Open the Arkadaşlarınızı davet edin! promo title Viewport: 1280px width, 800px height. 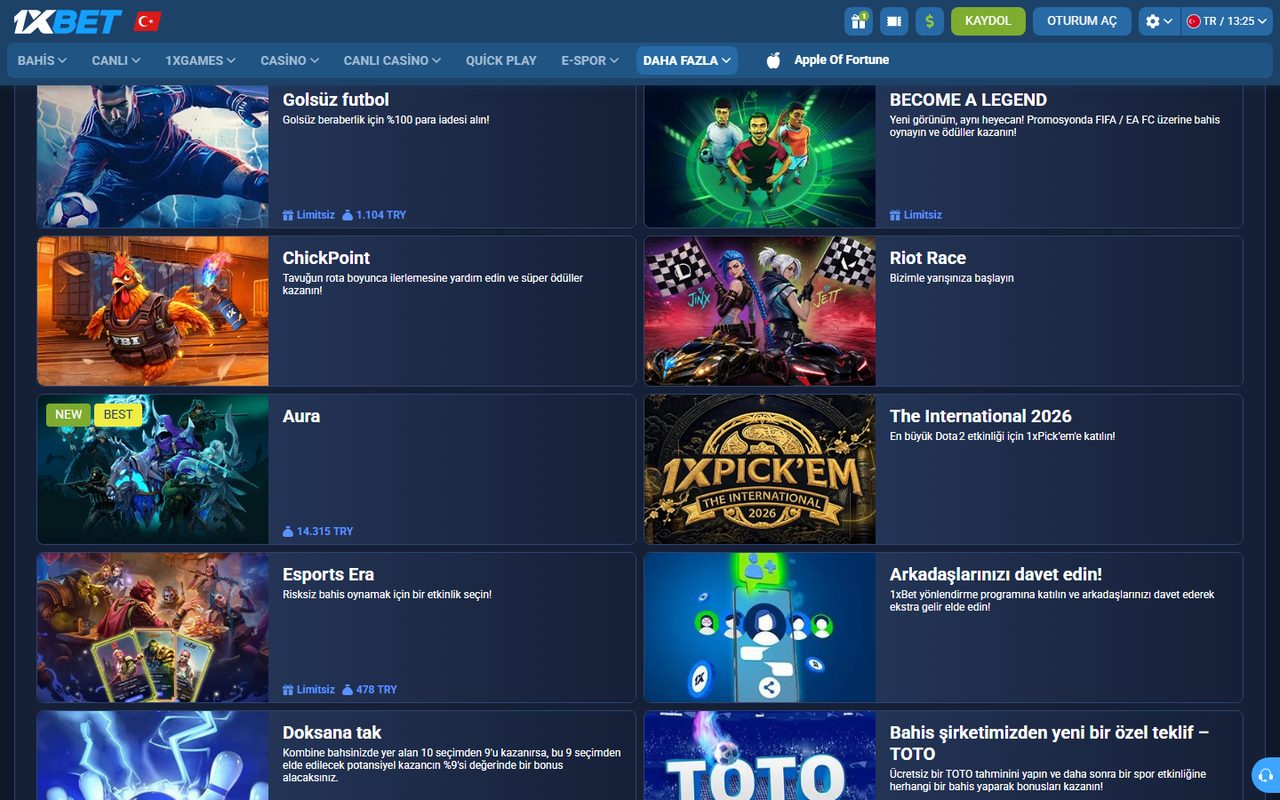(x=996, y=574)
